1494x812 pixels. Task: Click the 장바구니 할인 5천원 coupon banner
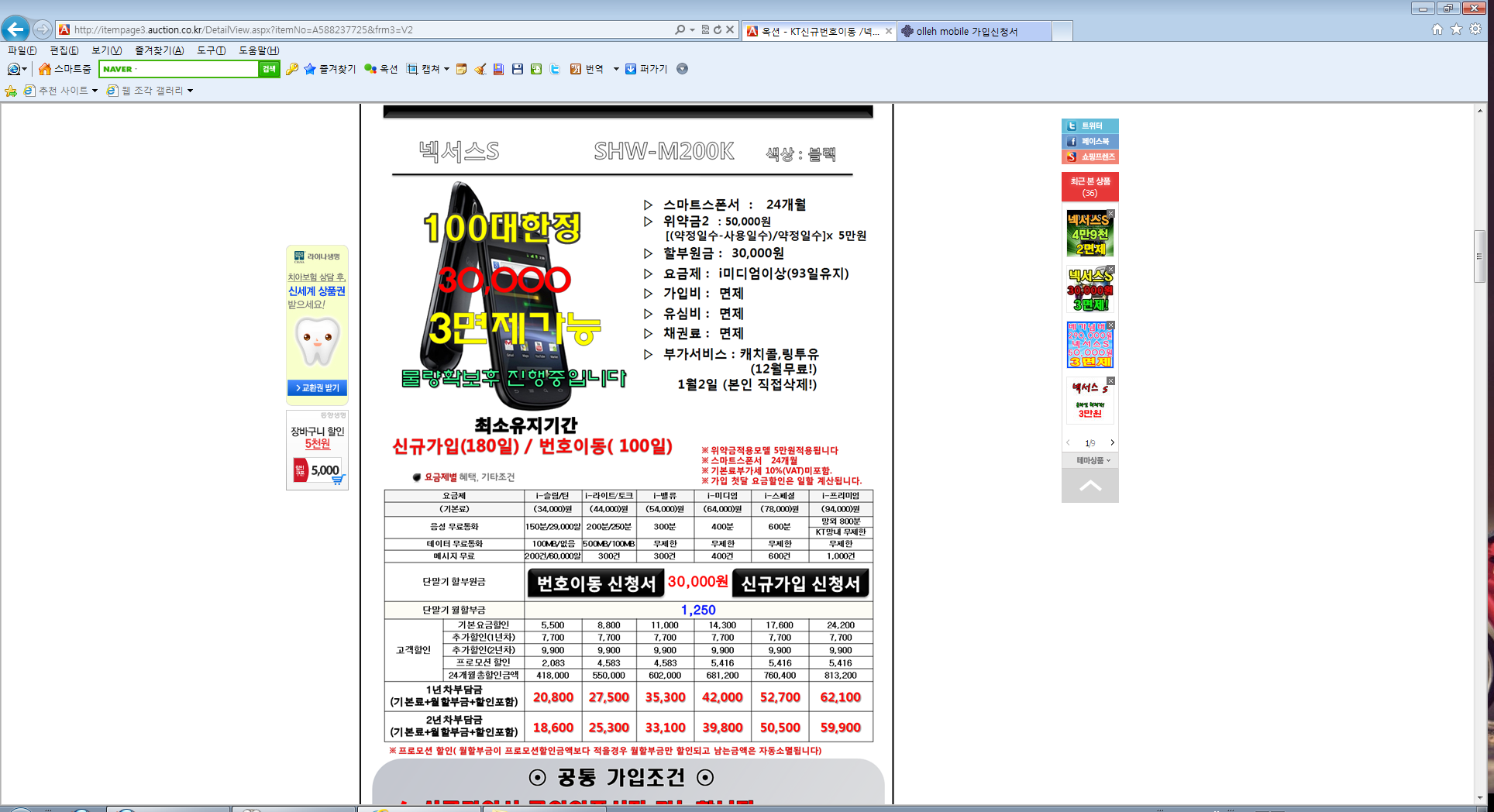[317, 451]
